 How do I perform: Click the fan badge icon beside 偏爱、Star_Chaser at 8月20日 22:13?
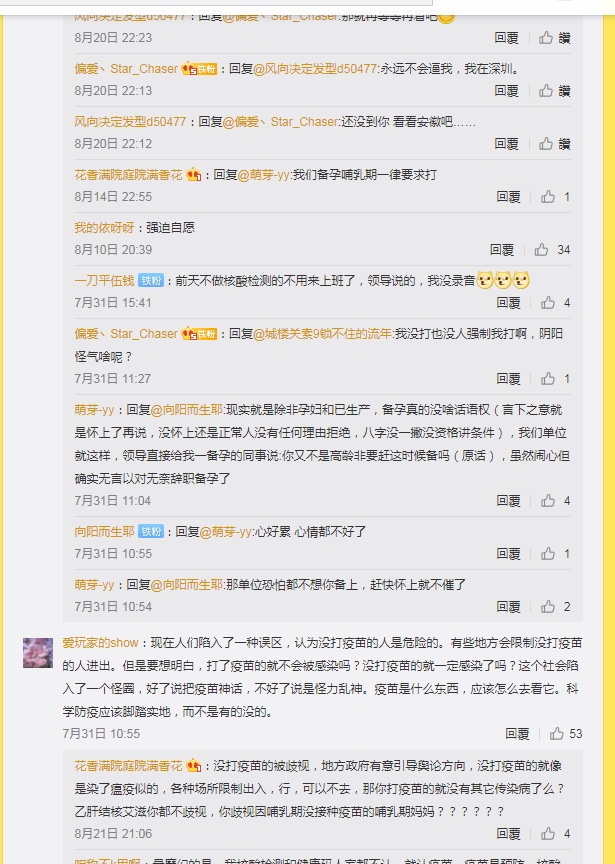(199, 69)
